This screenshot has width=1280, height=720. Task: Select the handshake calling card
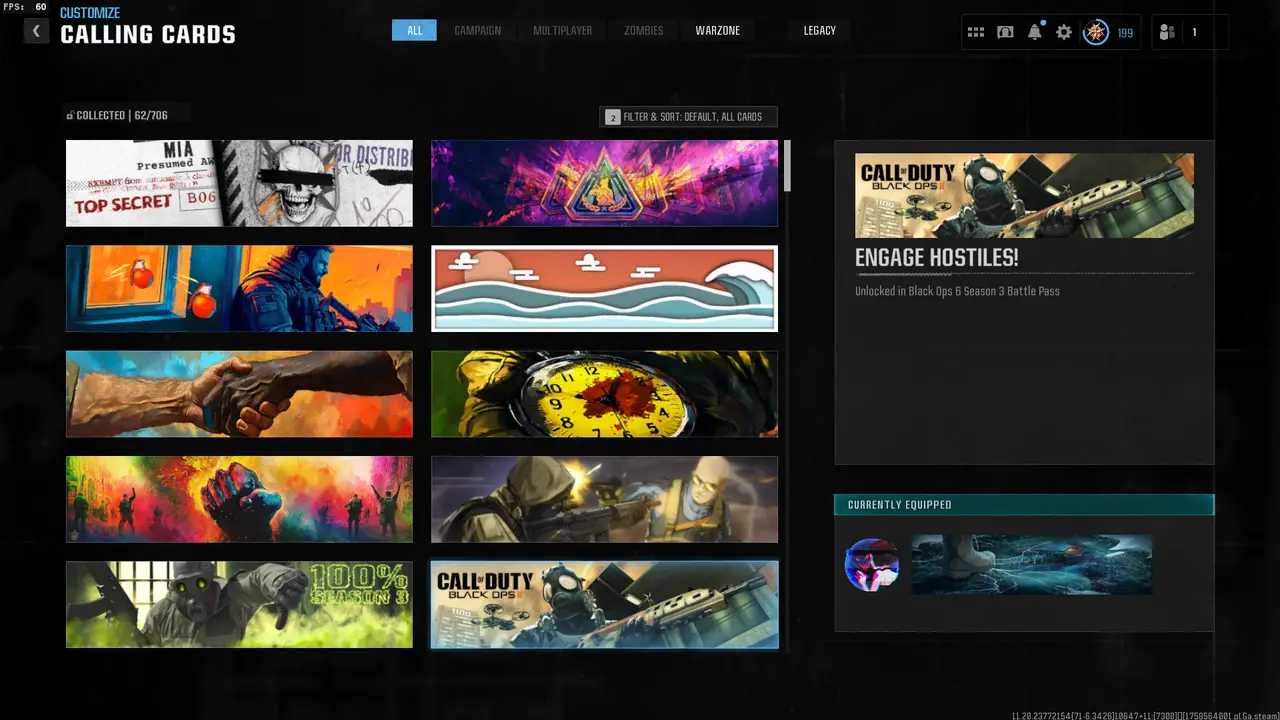pyautogui.click(x=239, y=394)
